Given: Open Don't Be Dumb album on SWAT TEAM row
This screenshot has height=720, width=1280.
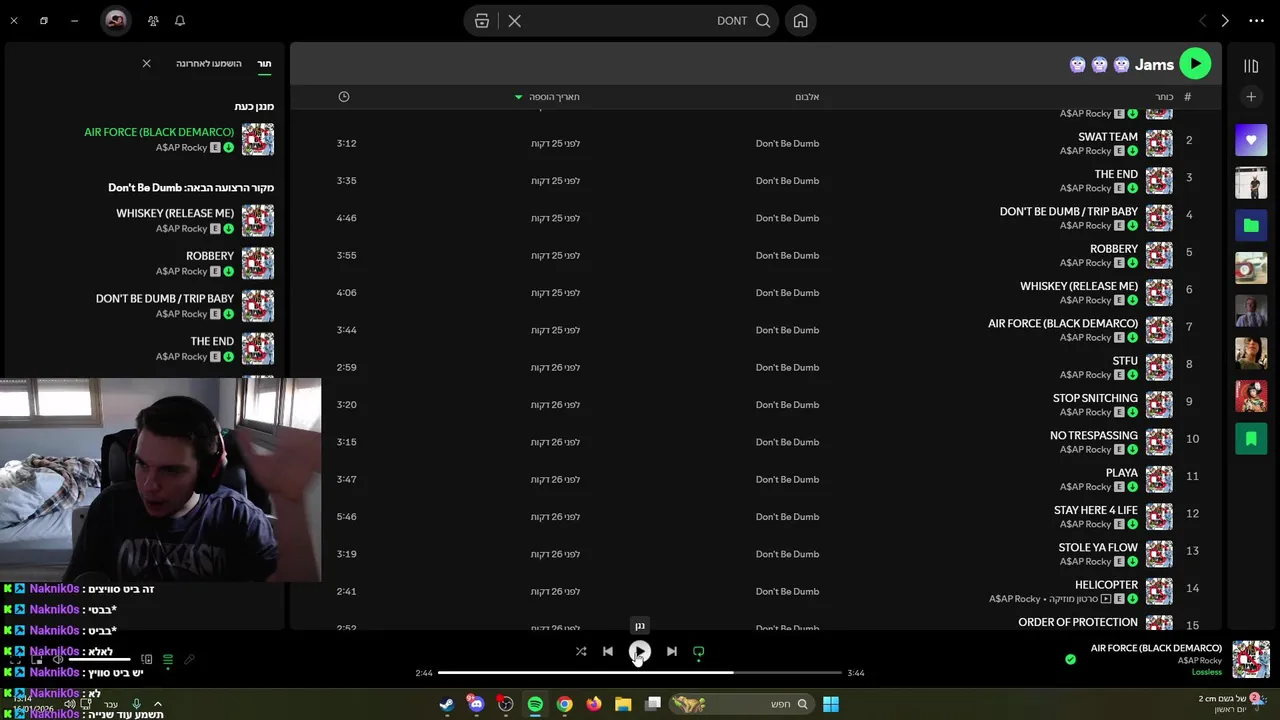Looking at the screenshot, I should pos(787,143).
